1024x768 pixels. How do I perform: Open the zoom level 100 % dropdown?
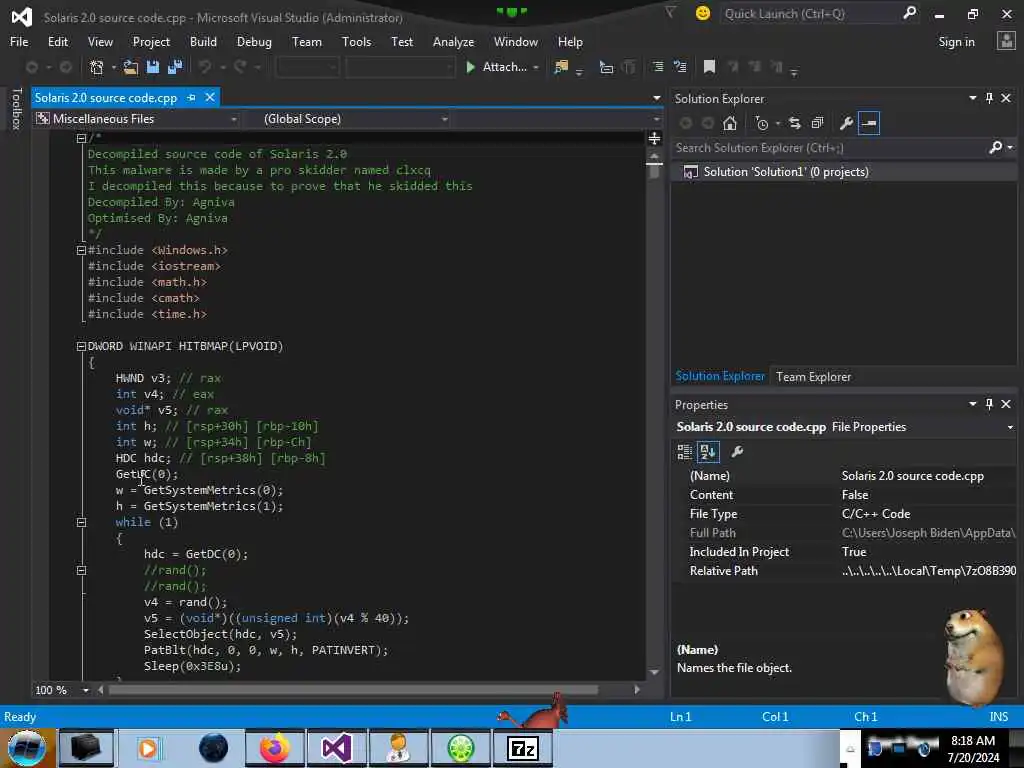click(x=86, y=690)
